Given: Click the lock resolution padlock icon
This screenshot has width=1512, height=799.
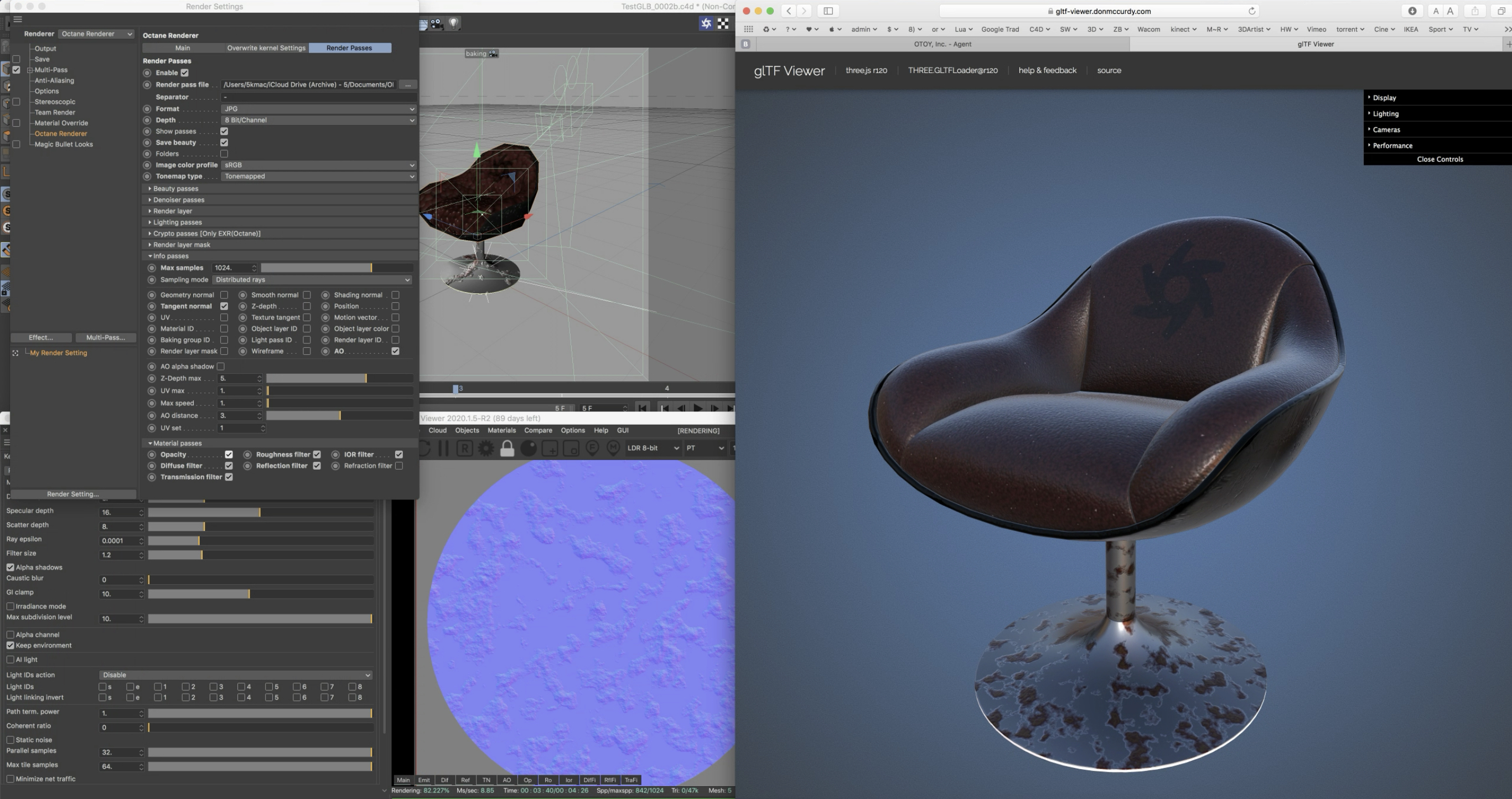Looking at the screenshot, I should coord(507,449).
